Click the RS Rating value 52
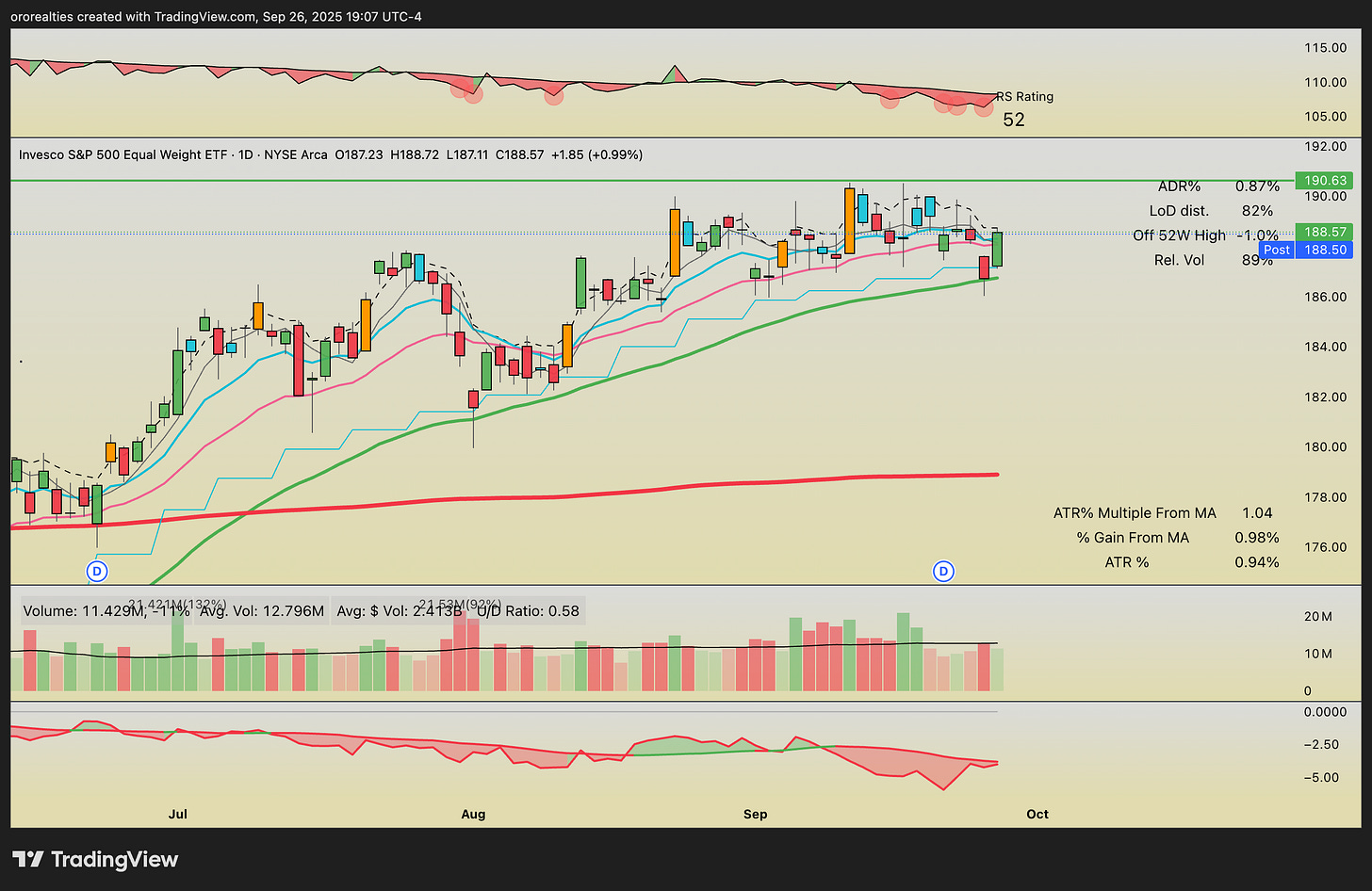This screenshot has width=1372, height=891. (x=1014, y=120)
